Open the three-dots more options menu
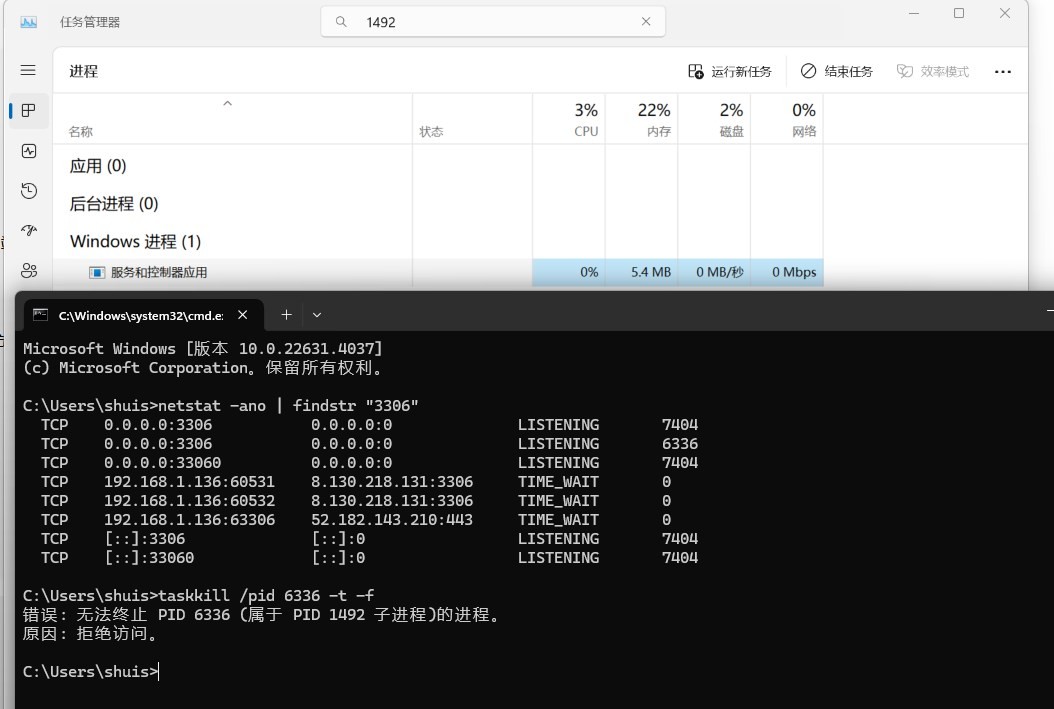1054x709 pixels. [x=1003, y=72]
